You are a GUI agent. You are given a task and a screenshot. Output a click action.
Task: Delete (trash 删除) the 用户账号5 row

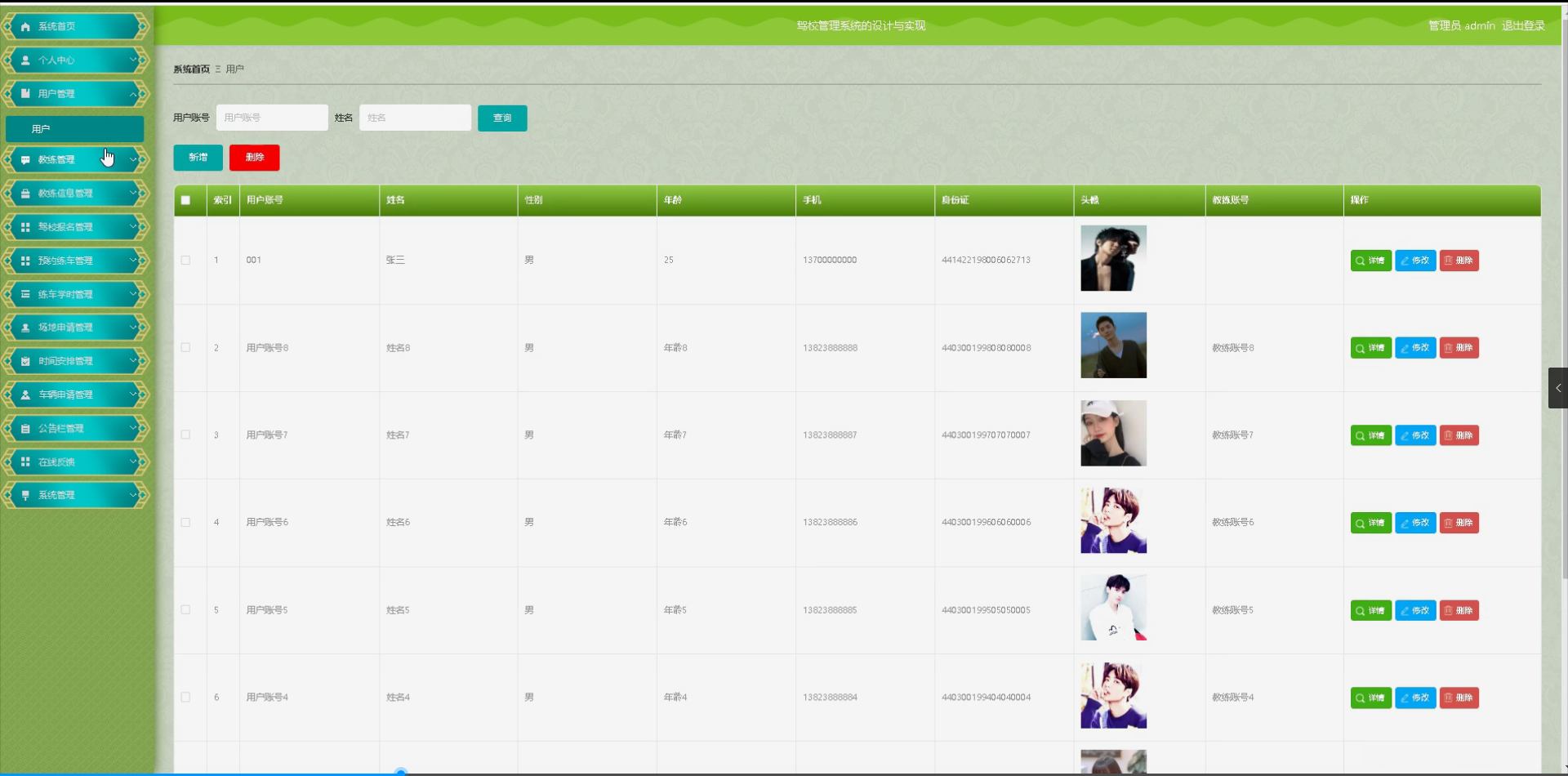1459,610
